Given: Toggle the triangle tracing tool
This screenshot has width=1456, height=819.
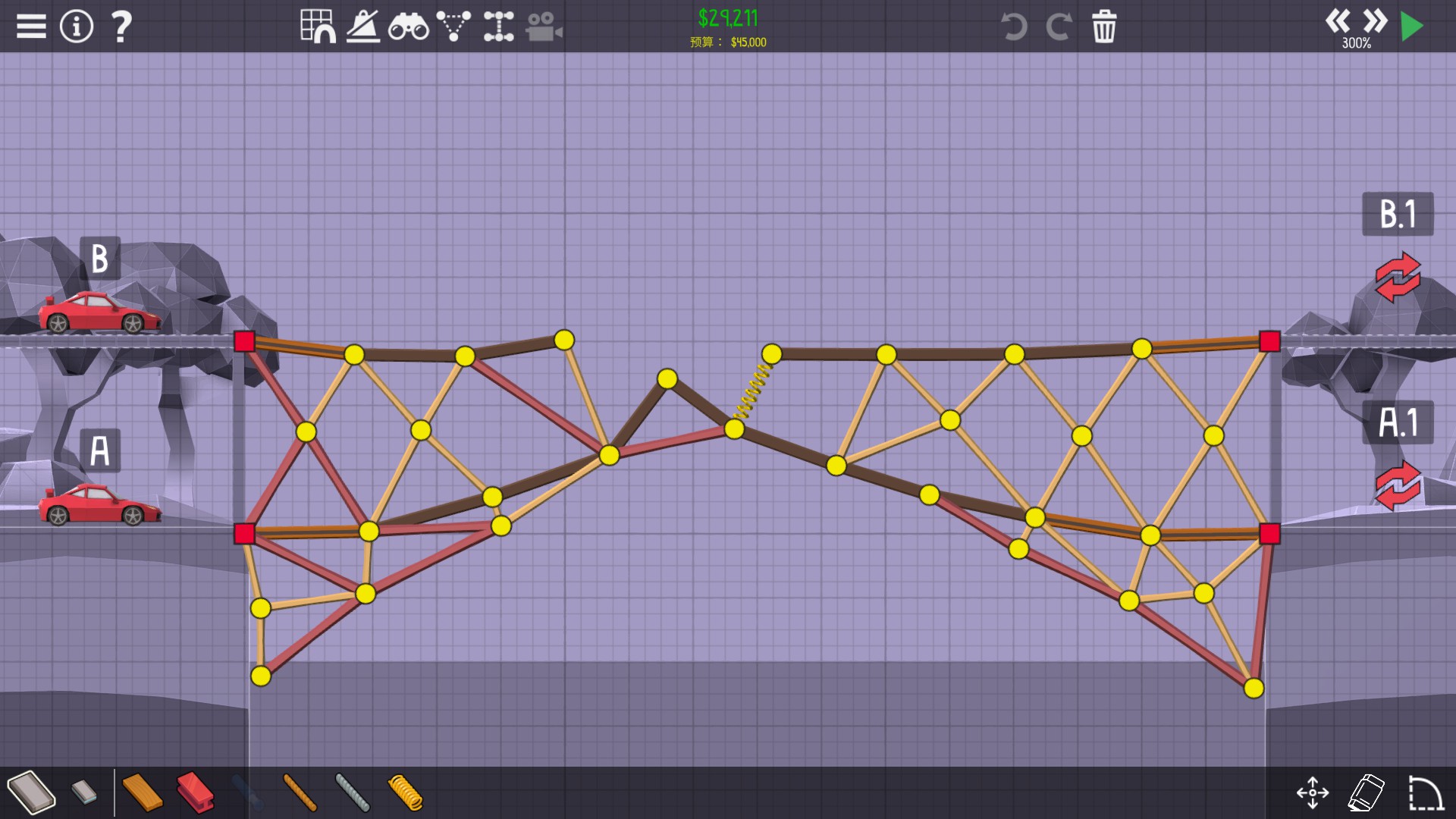Looking at the screenshot, I should point(453,27).
